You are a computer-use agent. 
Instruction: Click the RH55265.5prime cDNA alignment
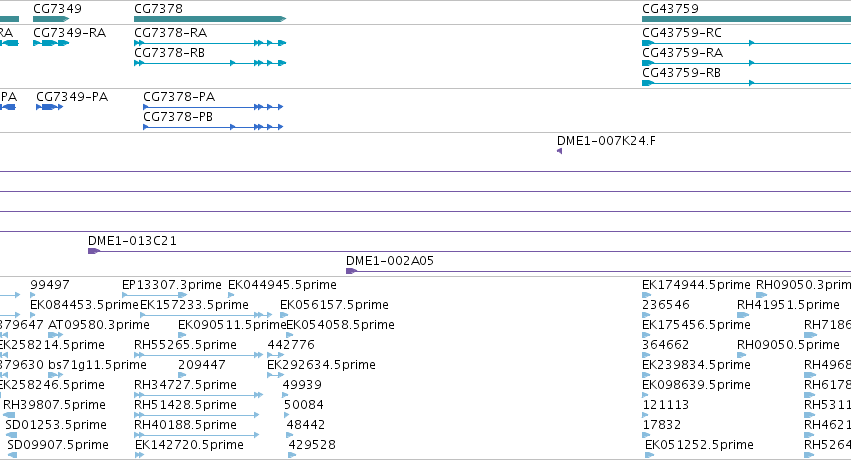pos(199,355)
